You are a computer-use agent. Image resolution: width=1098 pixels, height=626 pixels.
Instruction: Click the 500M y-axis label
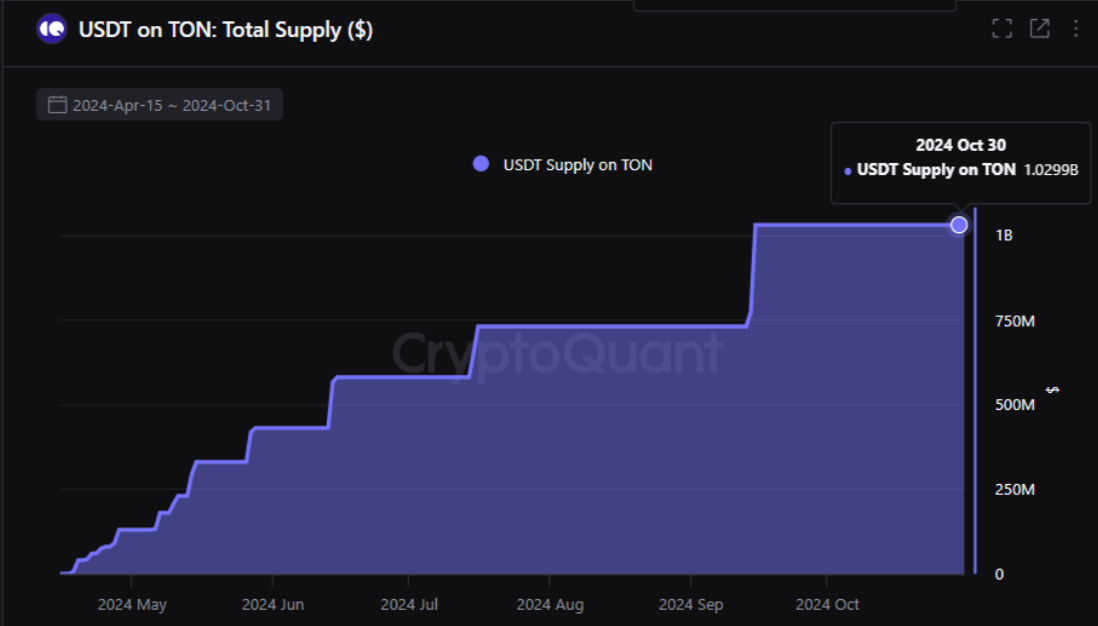point(1015,405)
